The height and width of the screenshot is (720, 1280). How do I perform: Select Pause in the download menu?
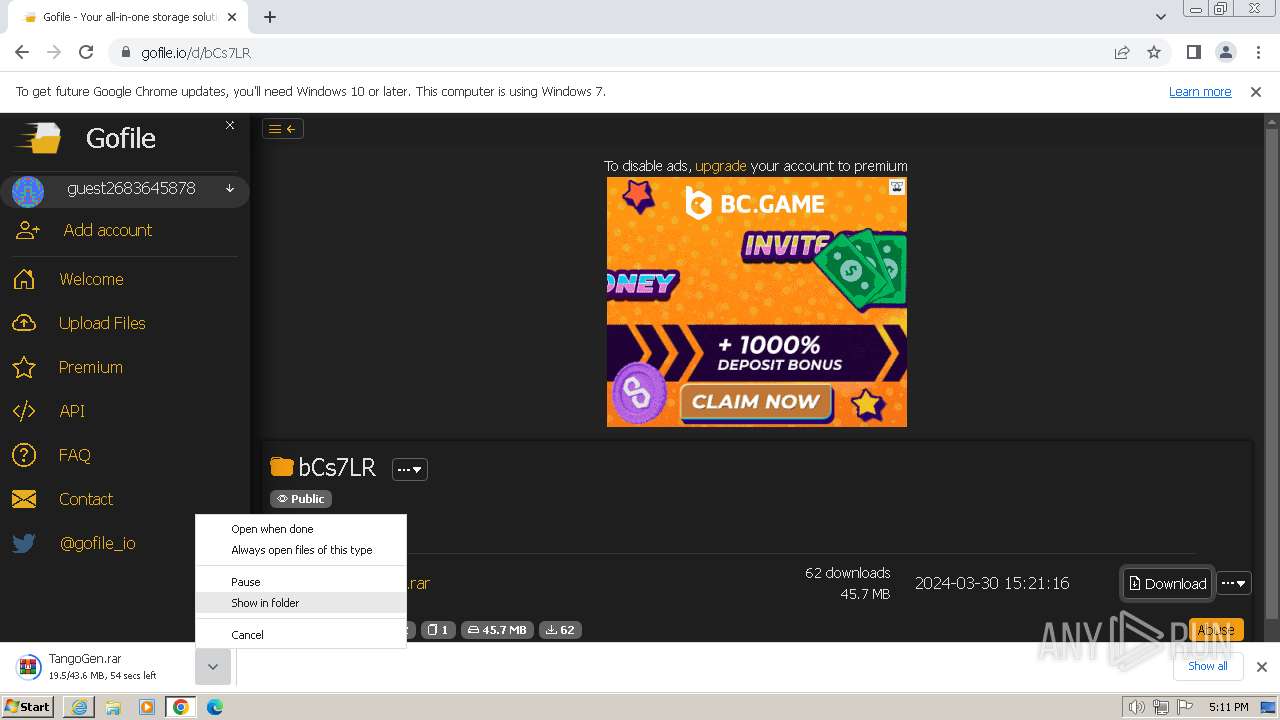pyautogui.click(x=300, y=582)
